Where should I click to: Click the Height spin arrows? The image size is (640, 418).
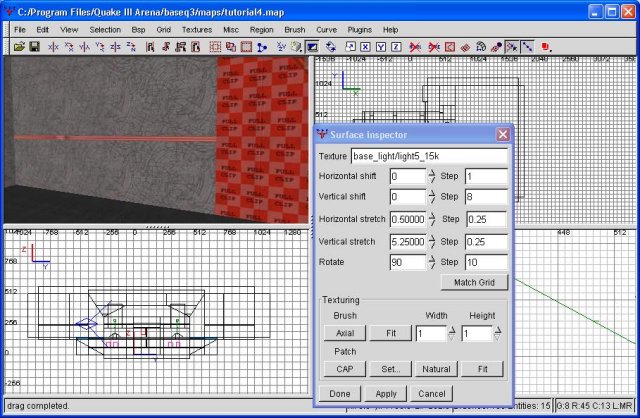coord(497,334)
